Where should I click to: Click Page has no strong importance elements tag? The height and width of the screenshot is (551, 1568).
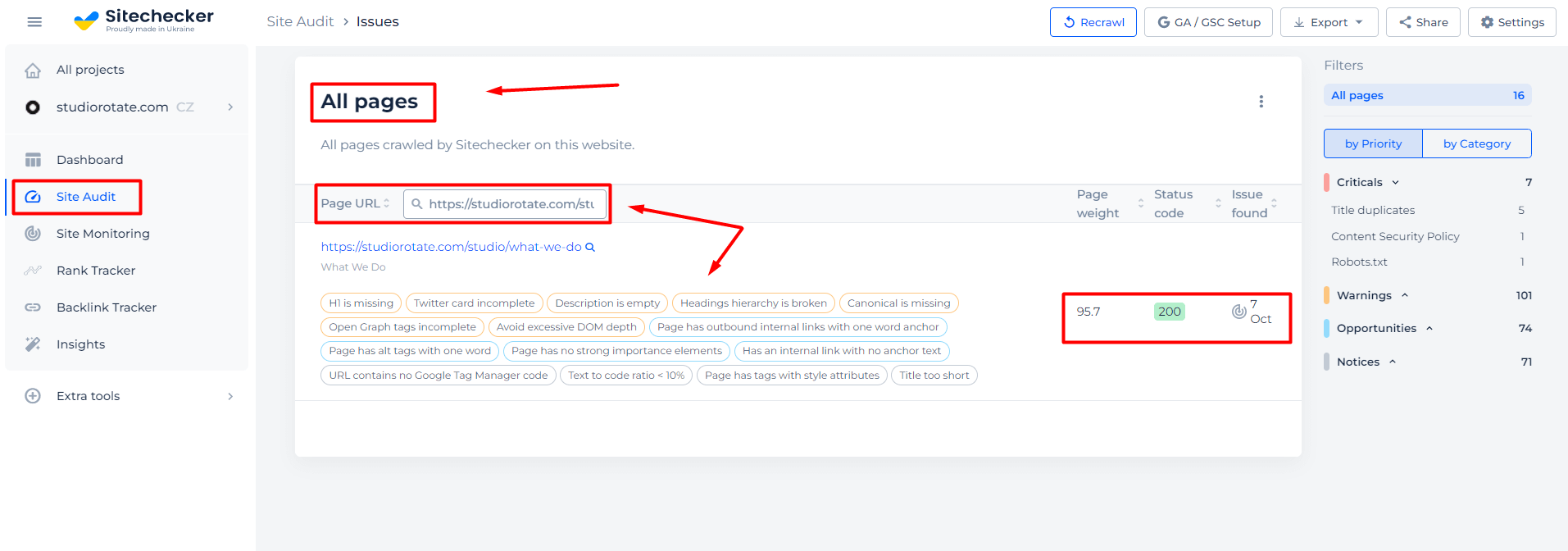pyautogui.click(x=616, y=351)
